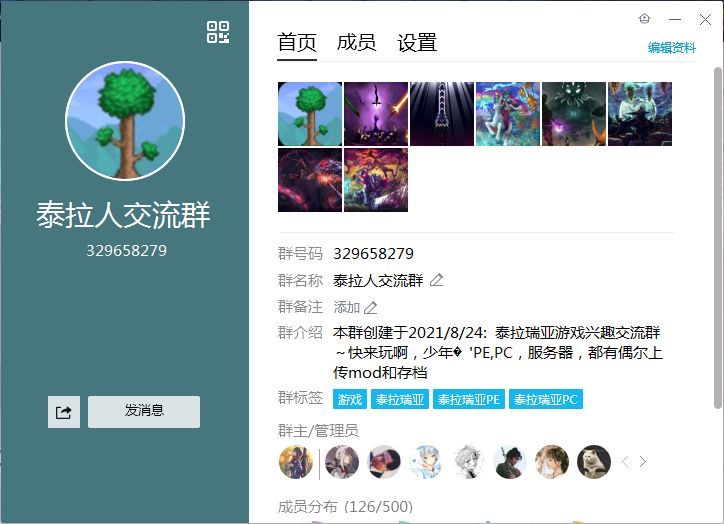Click the vertical scrollbar on the right
Viewport: 724px width, 524px height.
(x=718, y=238)
